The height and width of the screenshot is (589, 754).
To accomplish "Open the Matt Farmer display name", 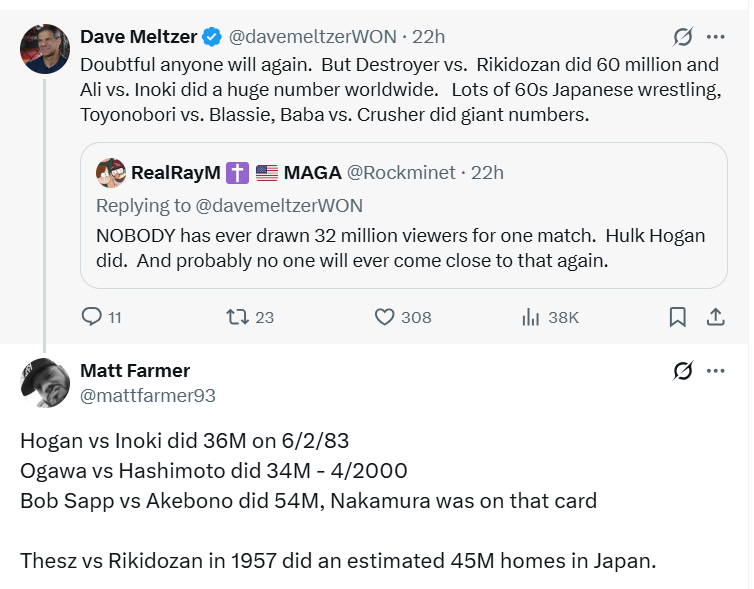I will pyautogui.click(x=135, y=371).
